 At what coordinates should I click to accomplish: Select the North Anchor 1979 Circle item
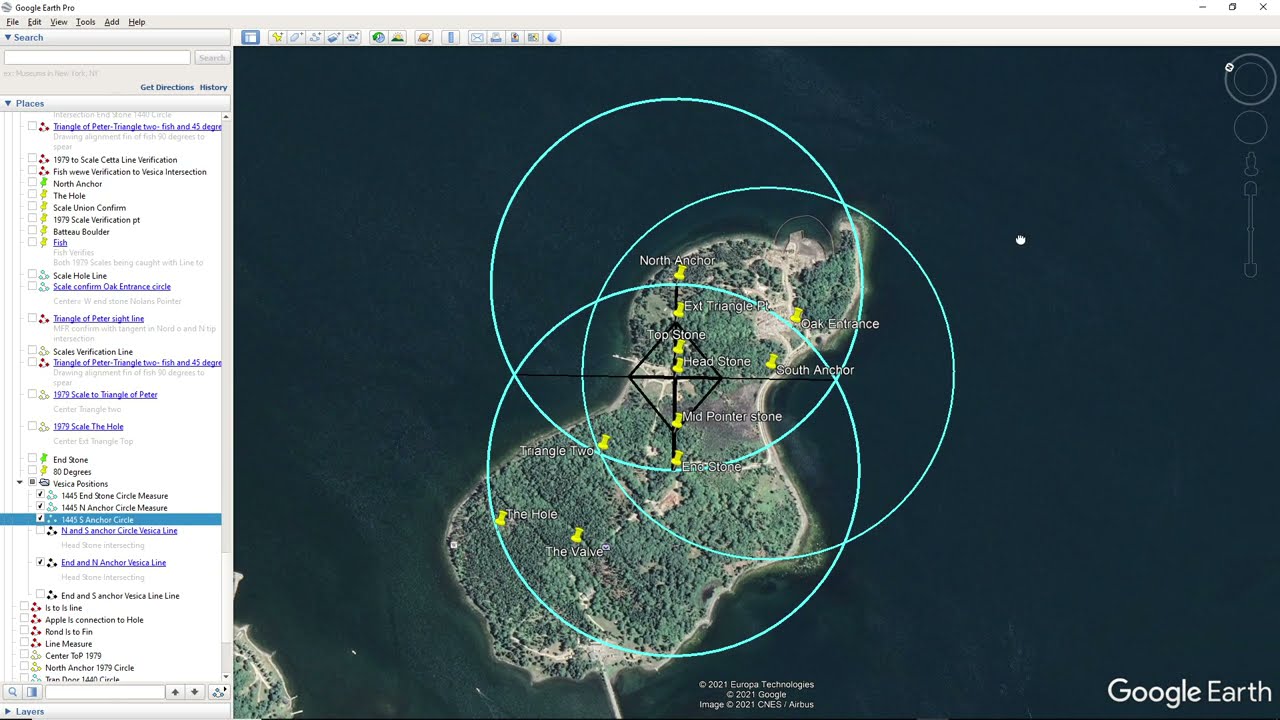pos(89,667)
